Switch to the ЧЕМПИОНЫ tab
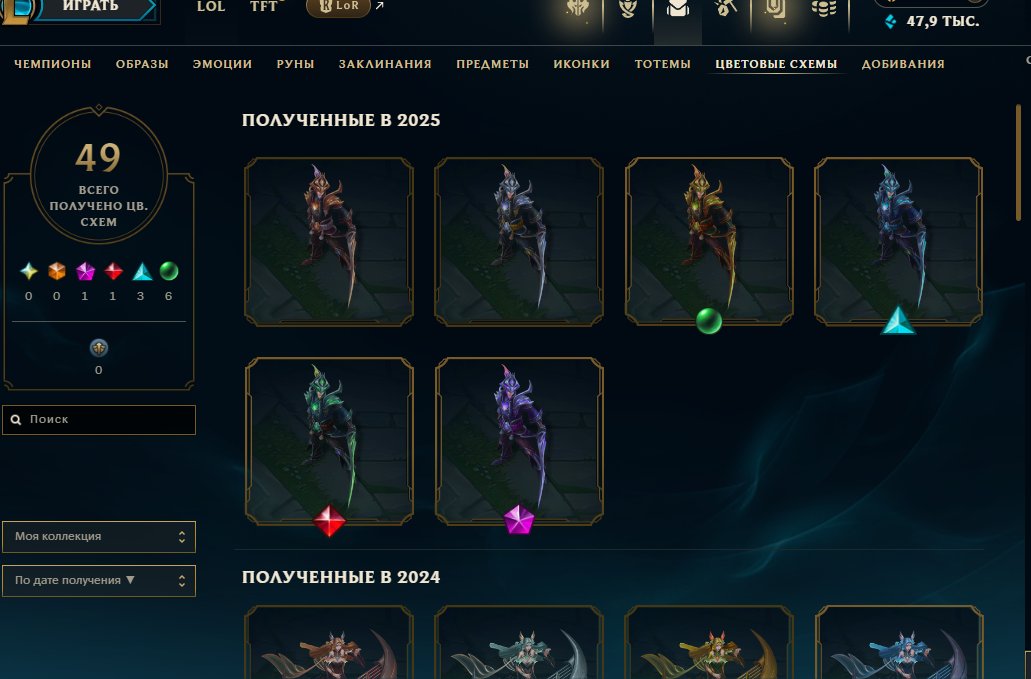The image size is (1031, 679). pyautogui.click(x=53, y=64)
